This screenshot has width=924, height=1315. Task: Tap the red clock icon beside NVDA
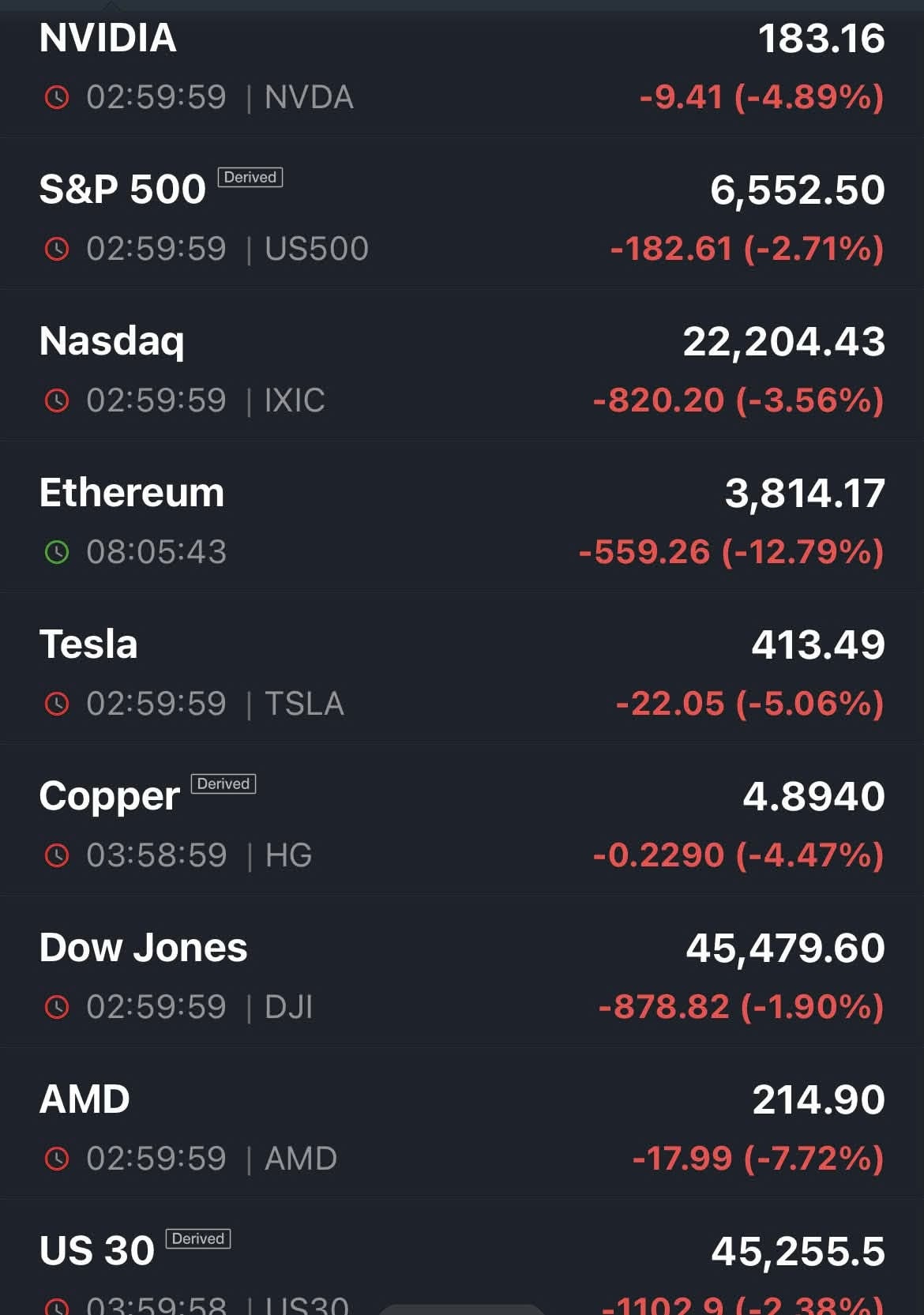(57, 98)
